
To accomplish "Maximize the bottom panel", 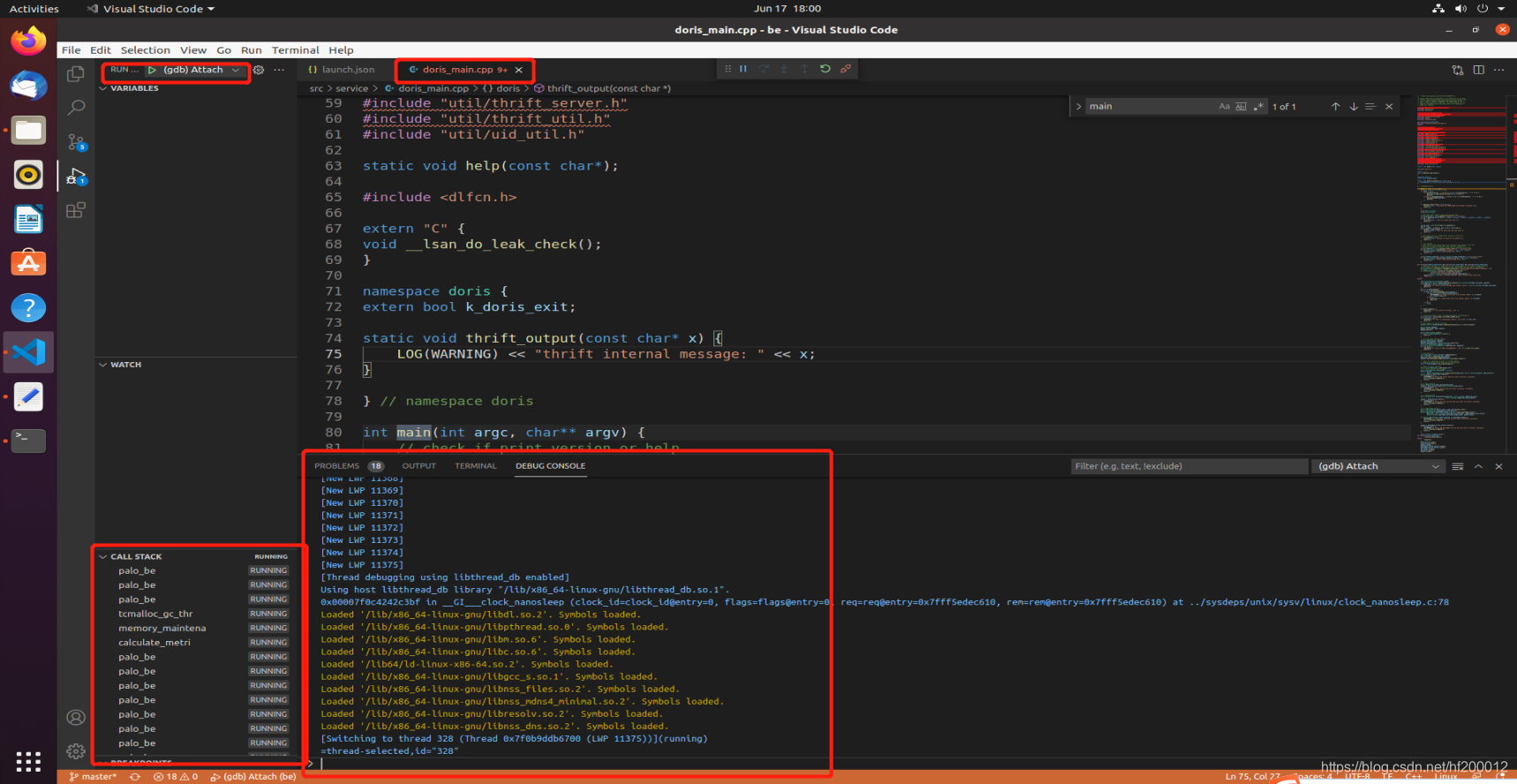I will click(x=1478, y=466).
